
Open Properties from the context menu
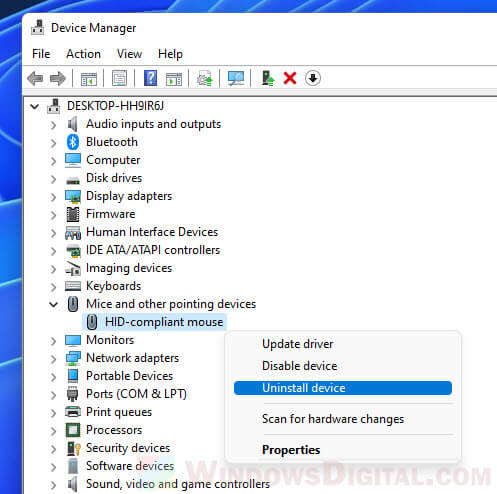pos(343,450)
